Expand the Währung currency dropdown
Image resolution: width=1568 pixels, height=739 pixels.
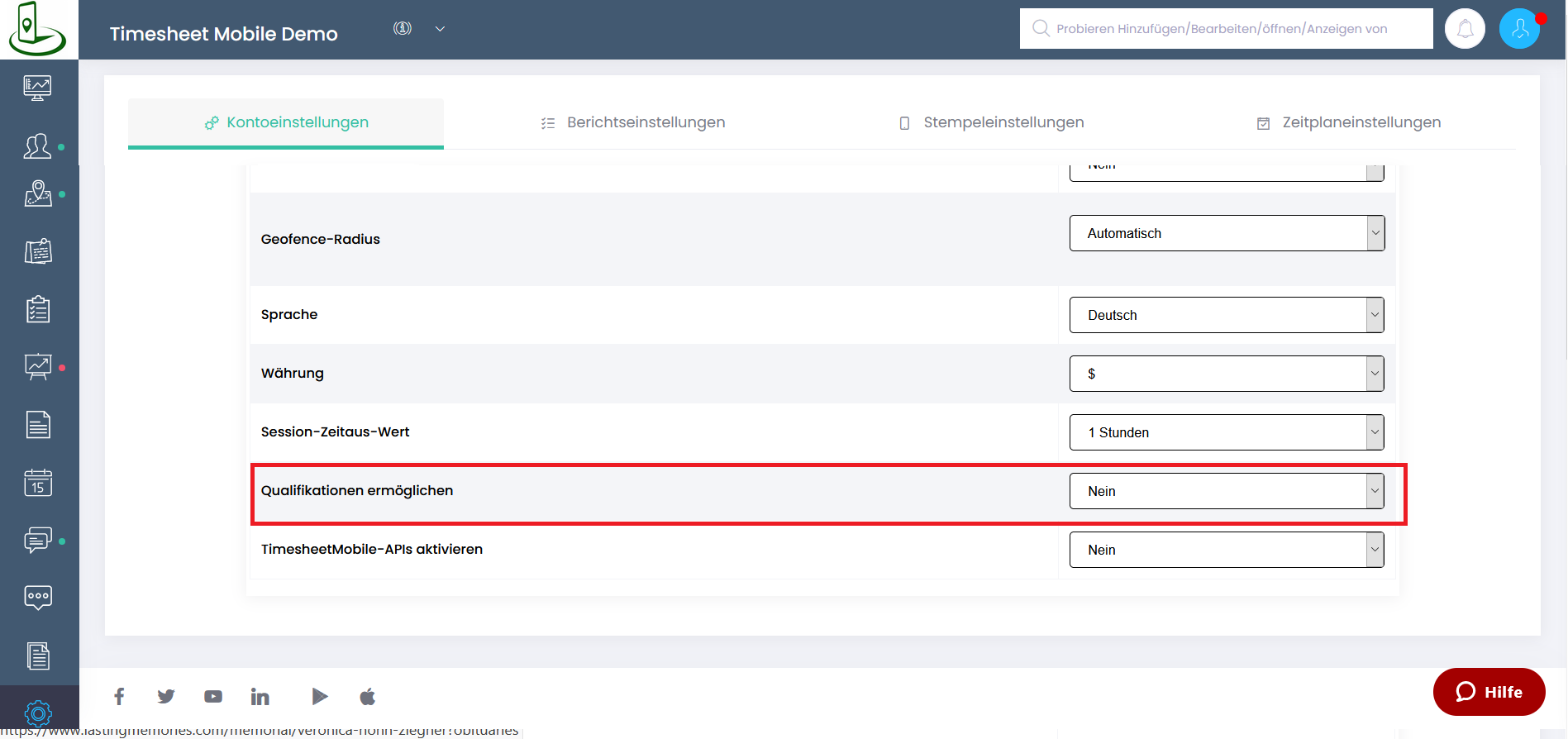pos(1226,374)
